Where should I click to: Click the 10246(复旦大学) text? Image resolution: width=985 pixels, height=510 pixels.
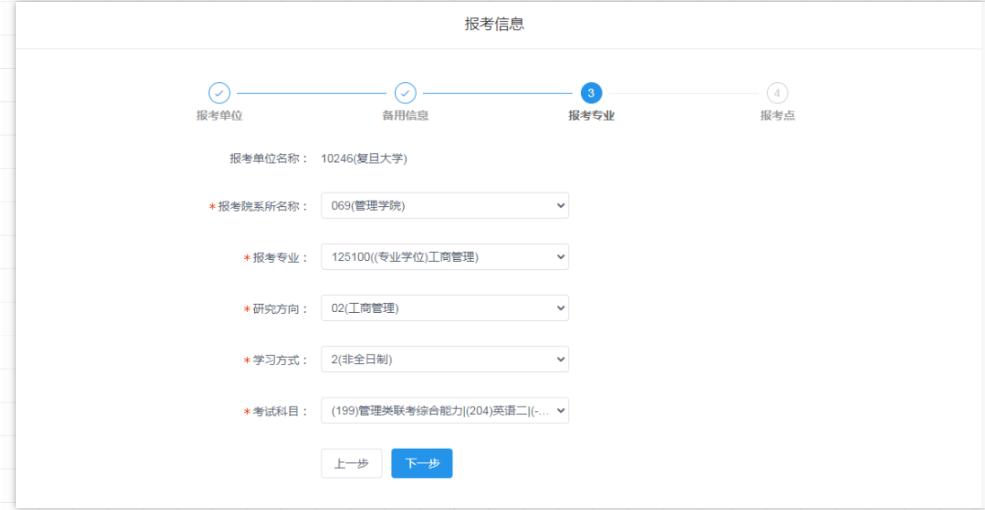point(364,159)
